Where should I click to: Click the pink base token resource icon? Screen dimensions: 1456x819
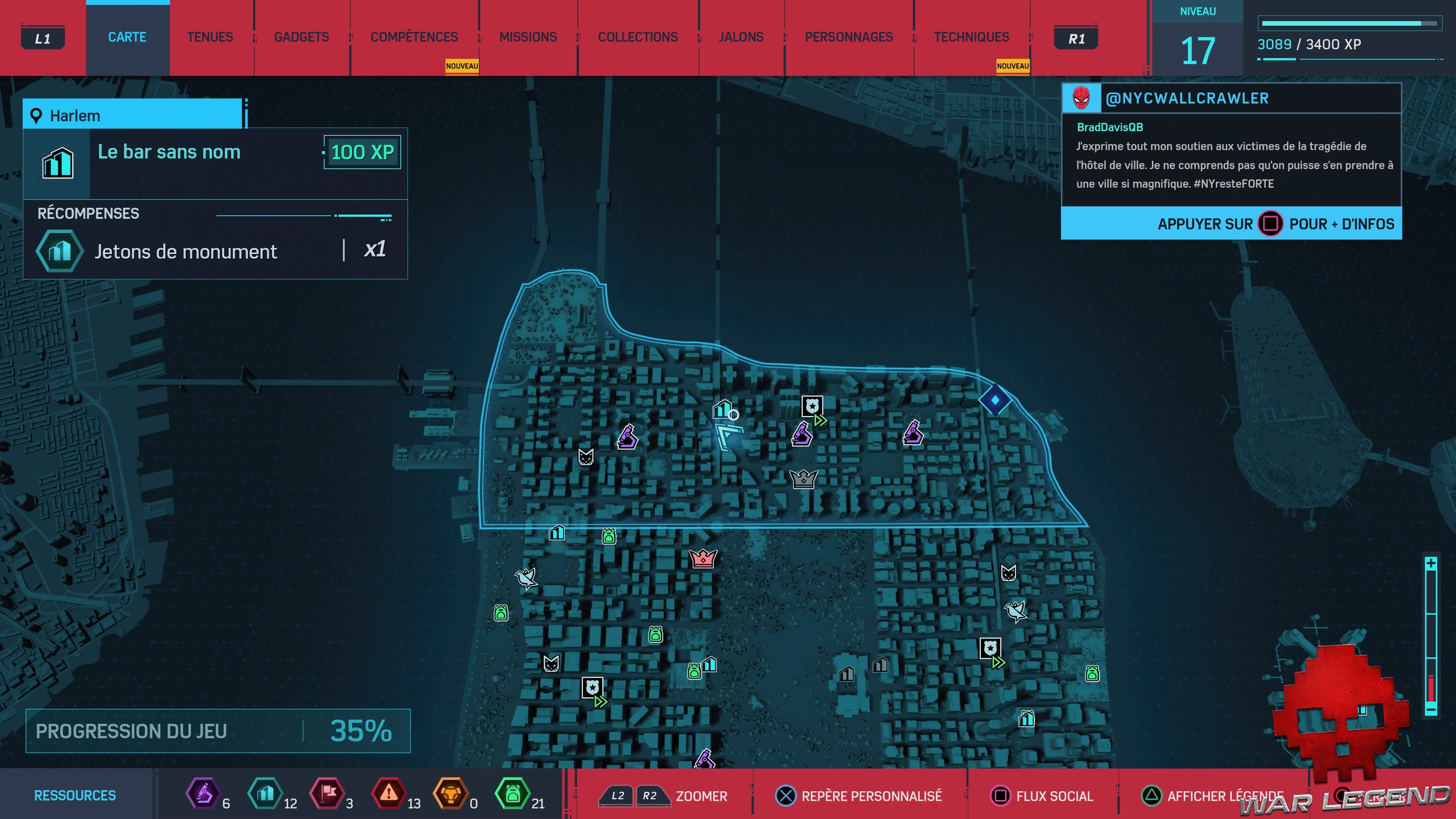click(x=327, y=793)
